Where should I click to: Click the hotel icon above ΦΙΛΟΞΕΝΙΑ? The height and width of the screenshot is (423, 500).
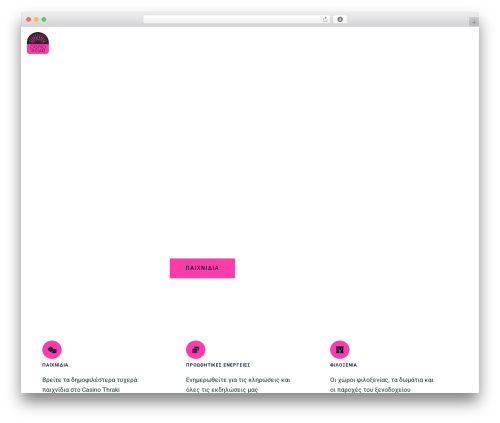coord(340,350)
